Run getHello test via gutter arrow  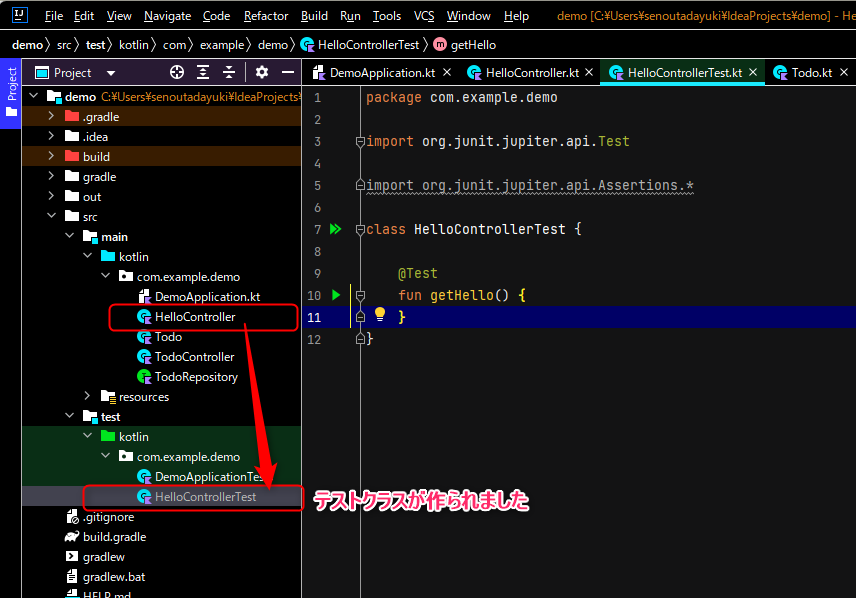(336, 295)
